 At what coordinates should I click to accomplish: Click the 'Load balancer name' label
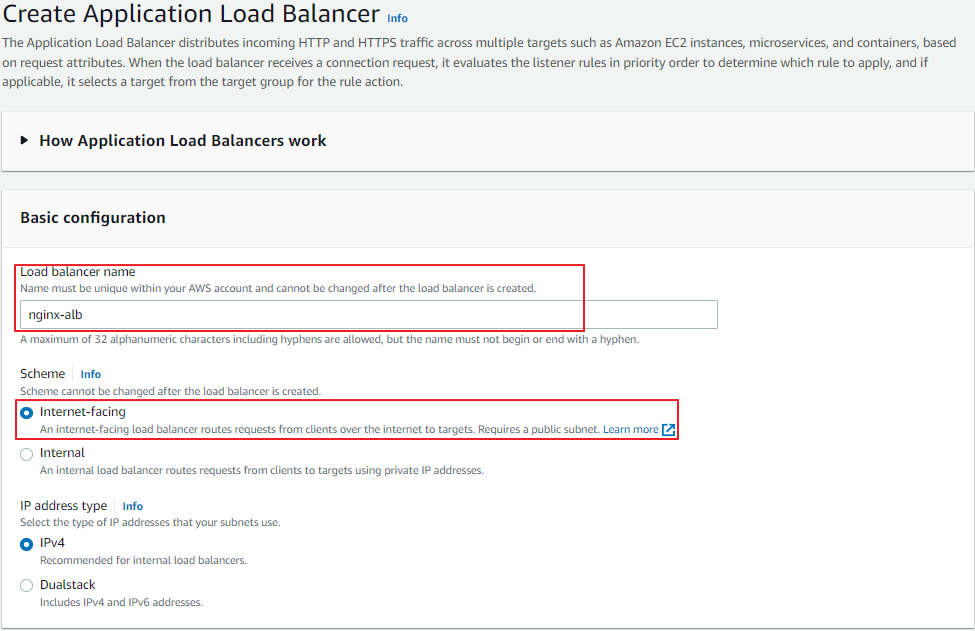pos(78,272)
